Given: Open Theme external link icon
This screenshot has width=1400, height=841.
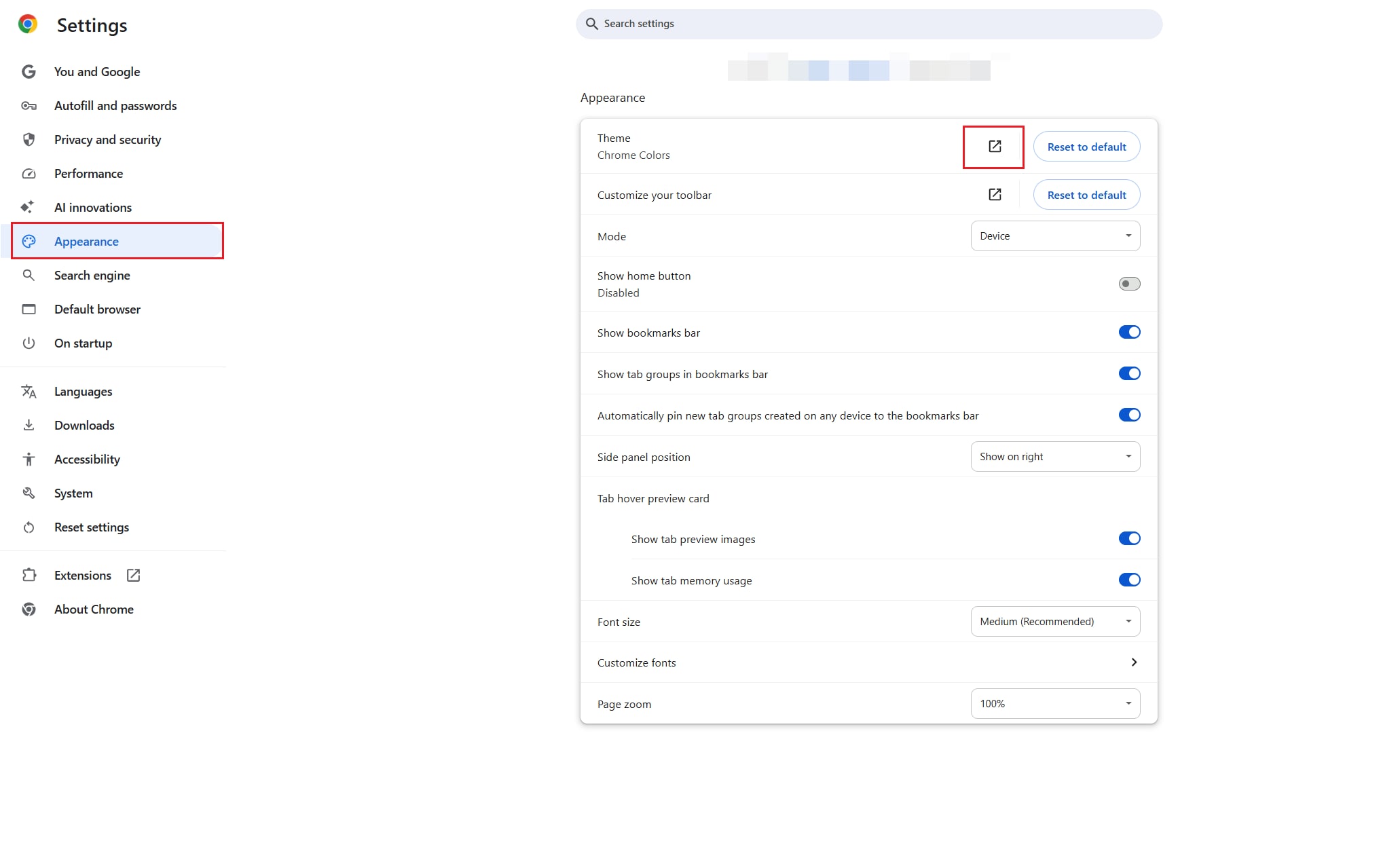Looking at the screenshot, I should (x=994, y=147).
